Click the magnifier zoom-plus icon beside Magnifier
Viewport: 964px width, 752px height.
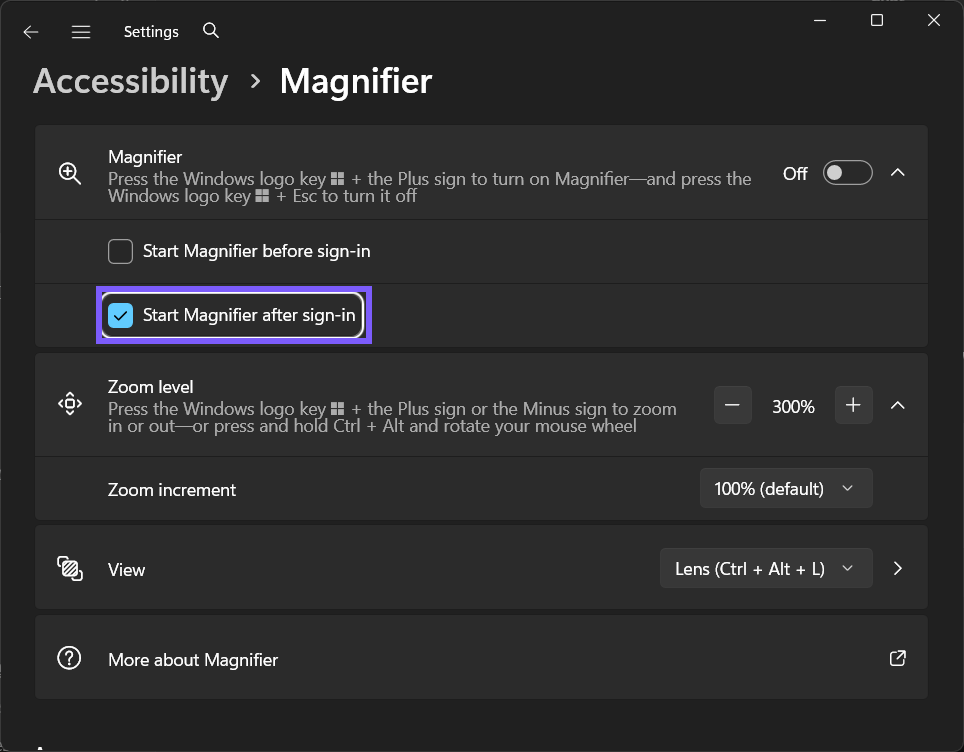[69, 173]
